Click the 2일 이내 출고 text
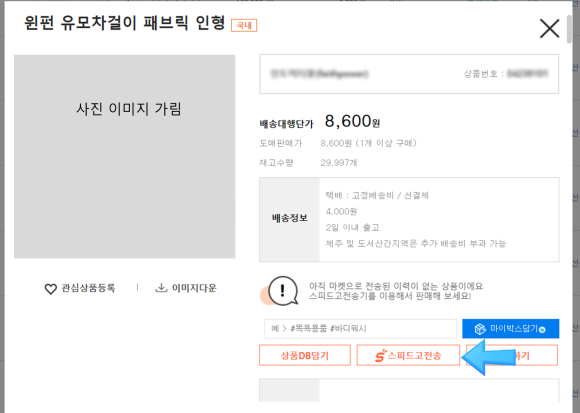The height and width of the screenshot is (413, 580). click(352, 227)
